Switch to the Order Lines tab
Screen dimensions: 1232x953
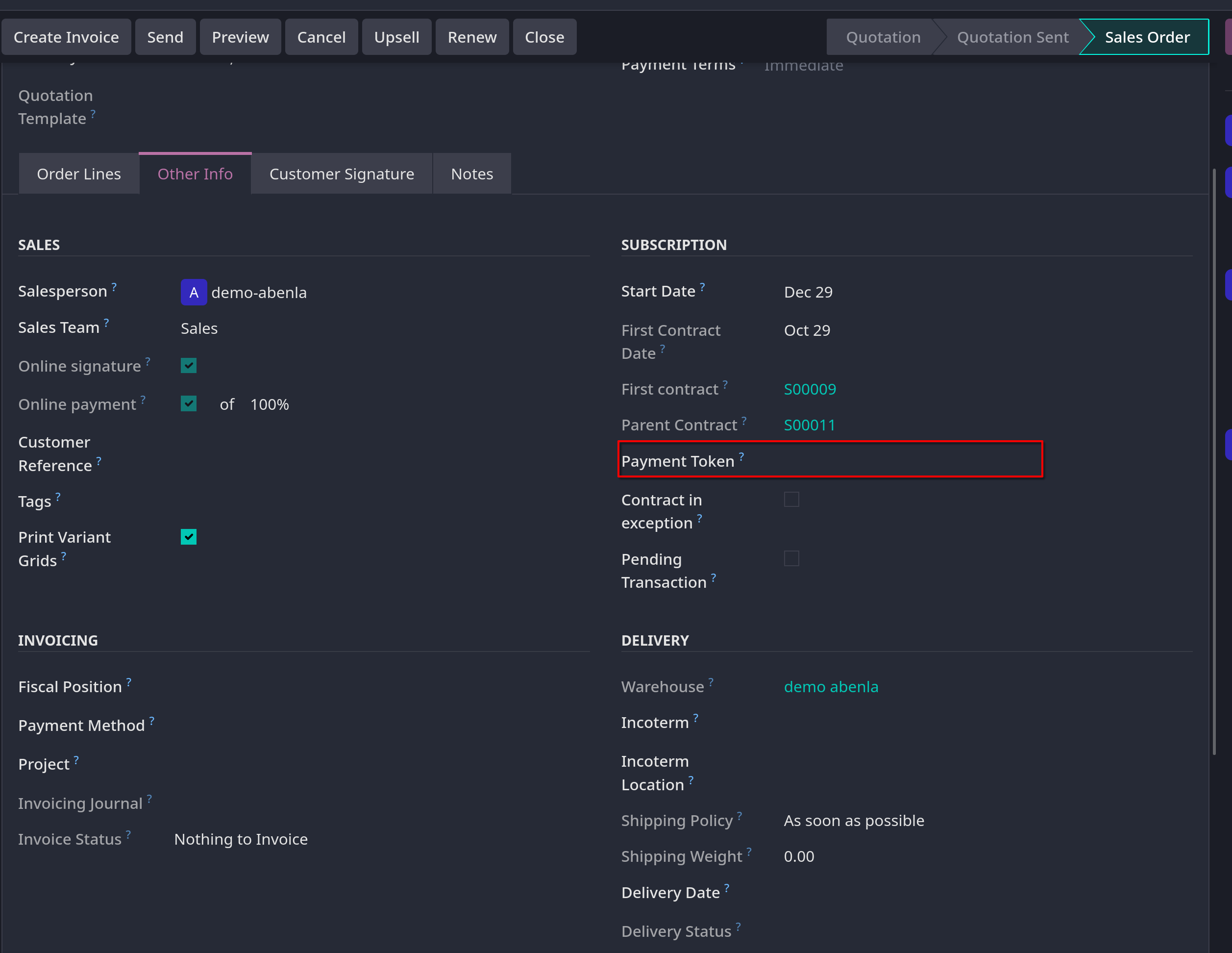click(79, 174)
